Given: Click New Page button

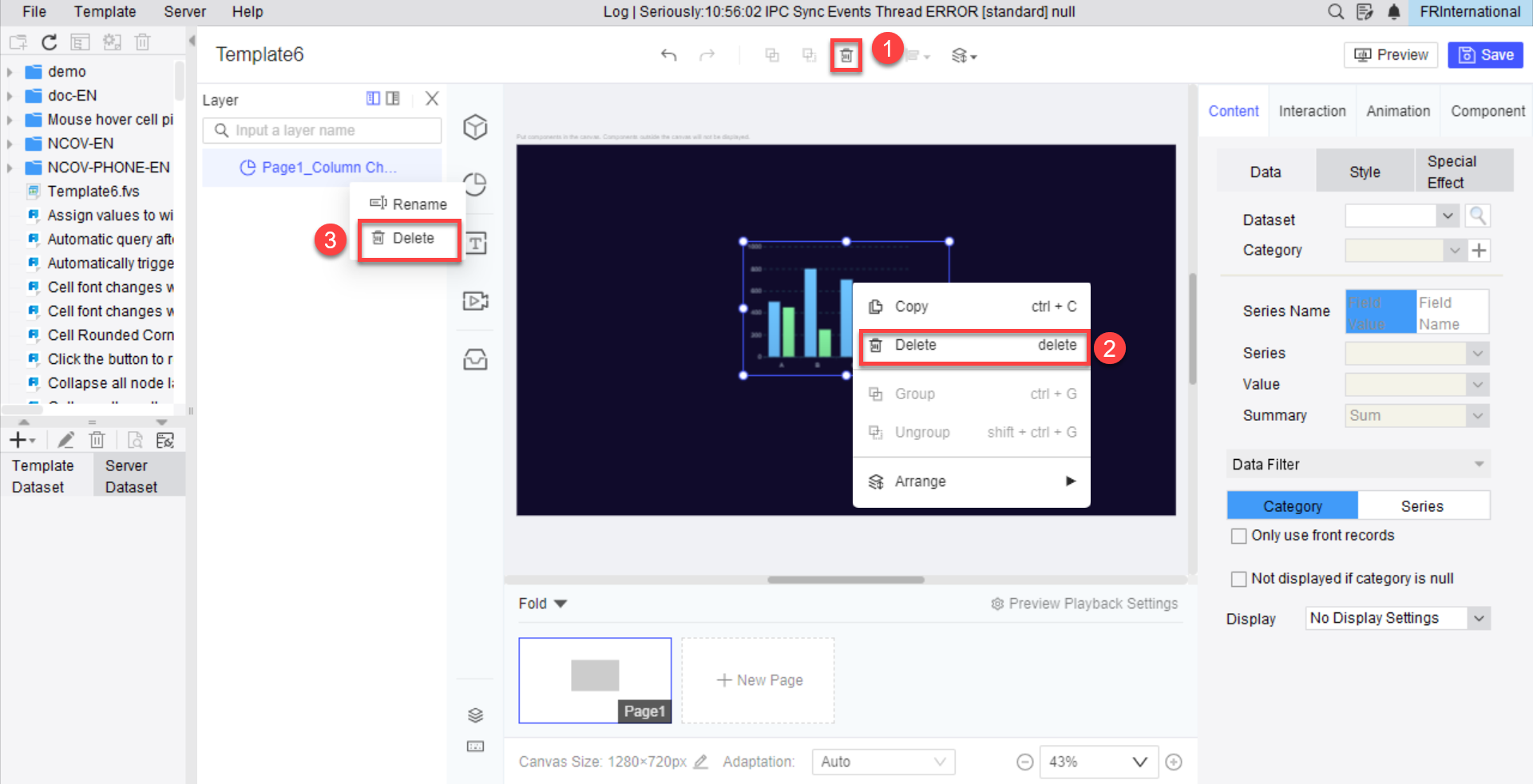Looking at the screenshot, I should [759, 680].
